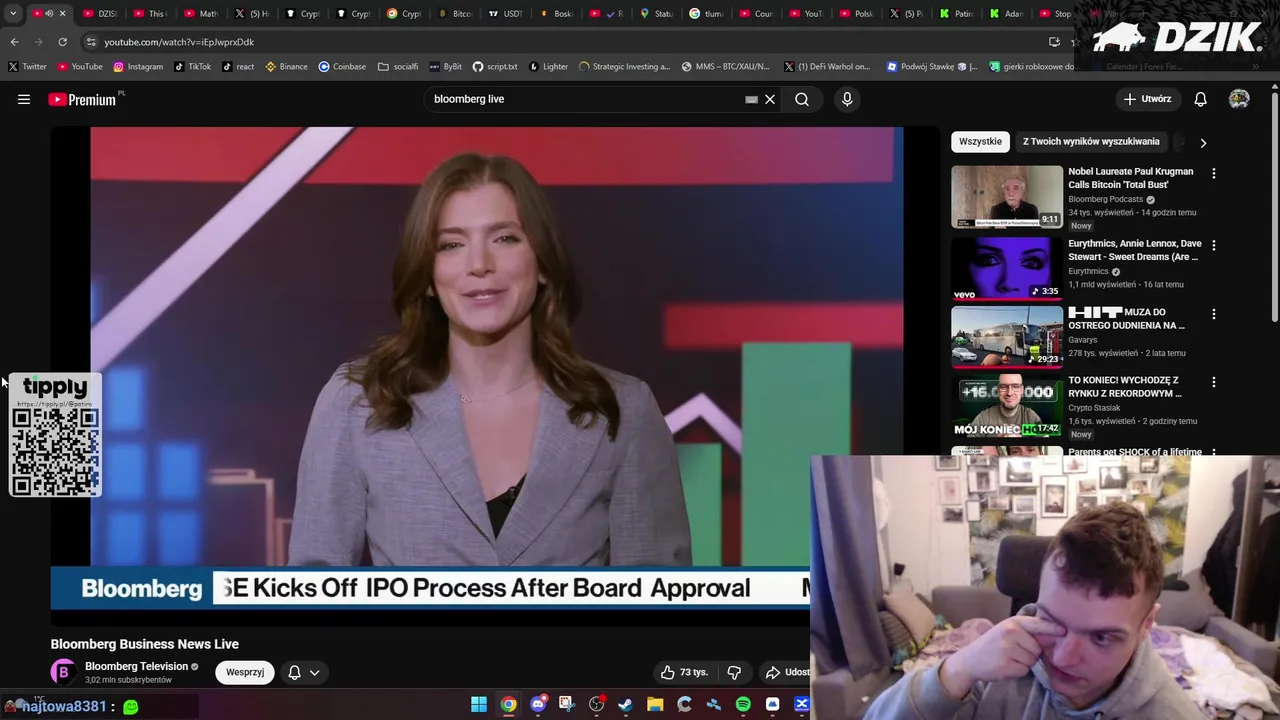Open more options for the MUZA DO OSTREGO video
Screen dimensions: 1280x720
[x=1214, y=314]
